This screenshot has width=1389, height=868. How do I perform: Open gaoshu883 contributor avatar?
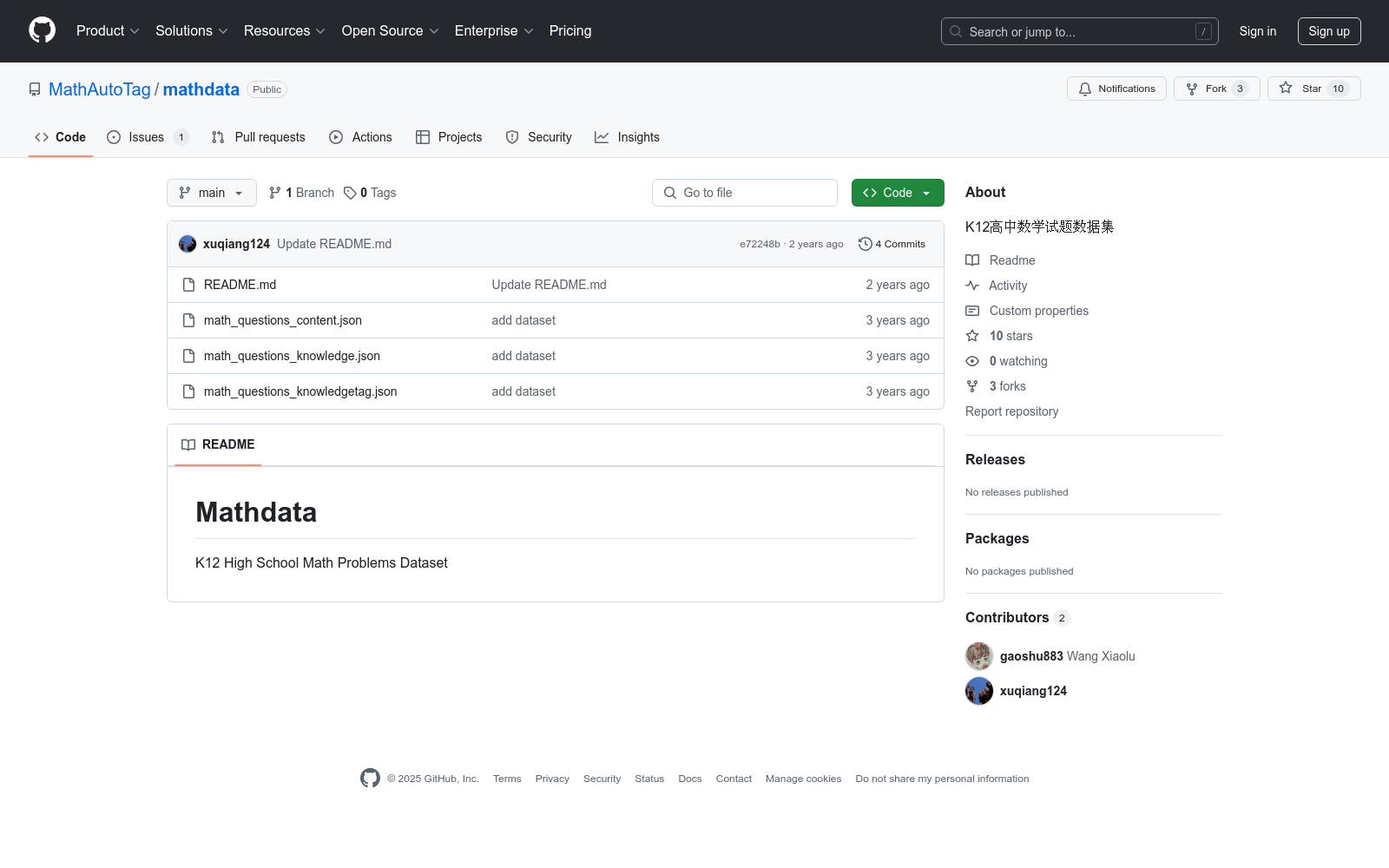[979, 656]
